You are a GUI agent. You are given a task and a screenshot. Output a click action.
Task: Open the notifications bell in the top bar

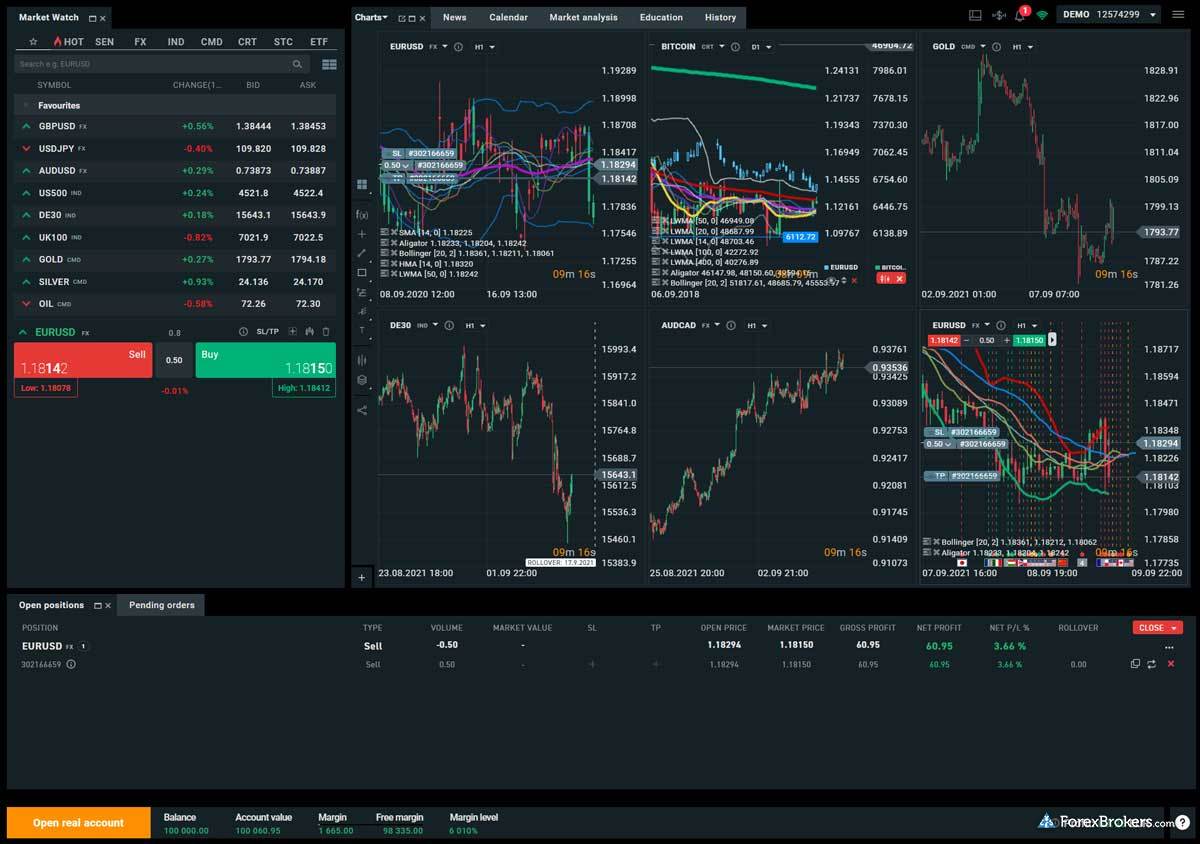pos(1019,14)
